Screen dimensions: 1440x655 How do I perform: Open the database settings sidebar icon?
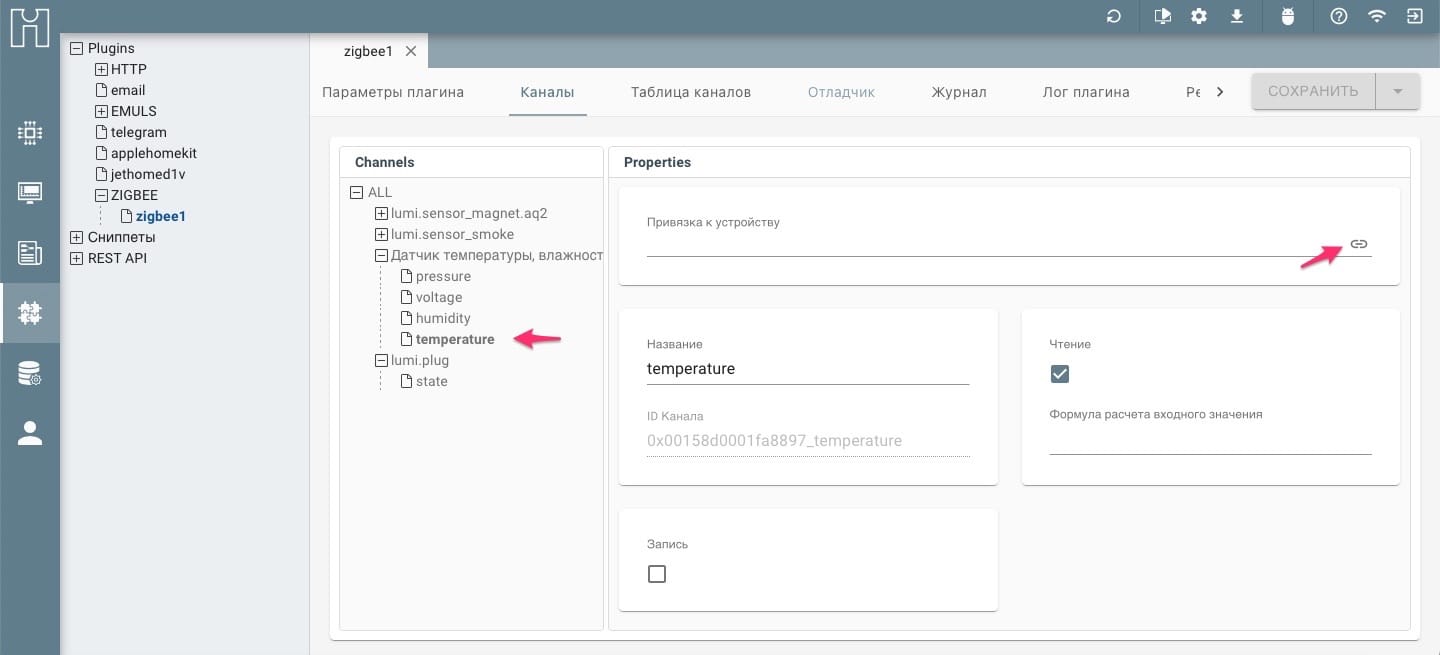(30, 374)
